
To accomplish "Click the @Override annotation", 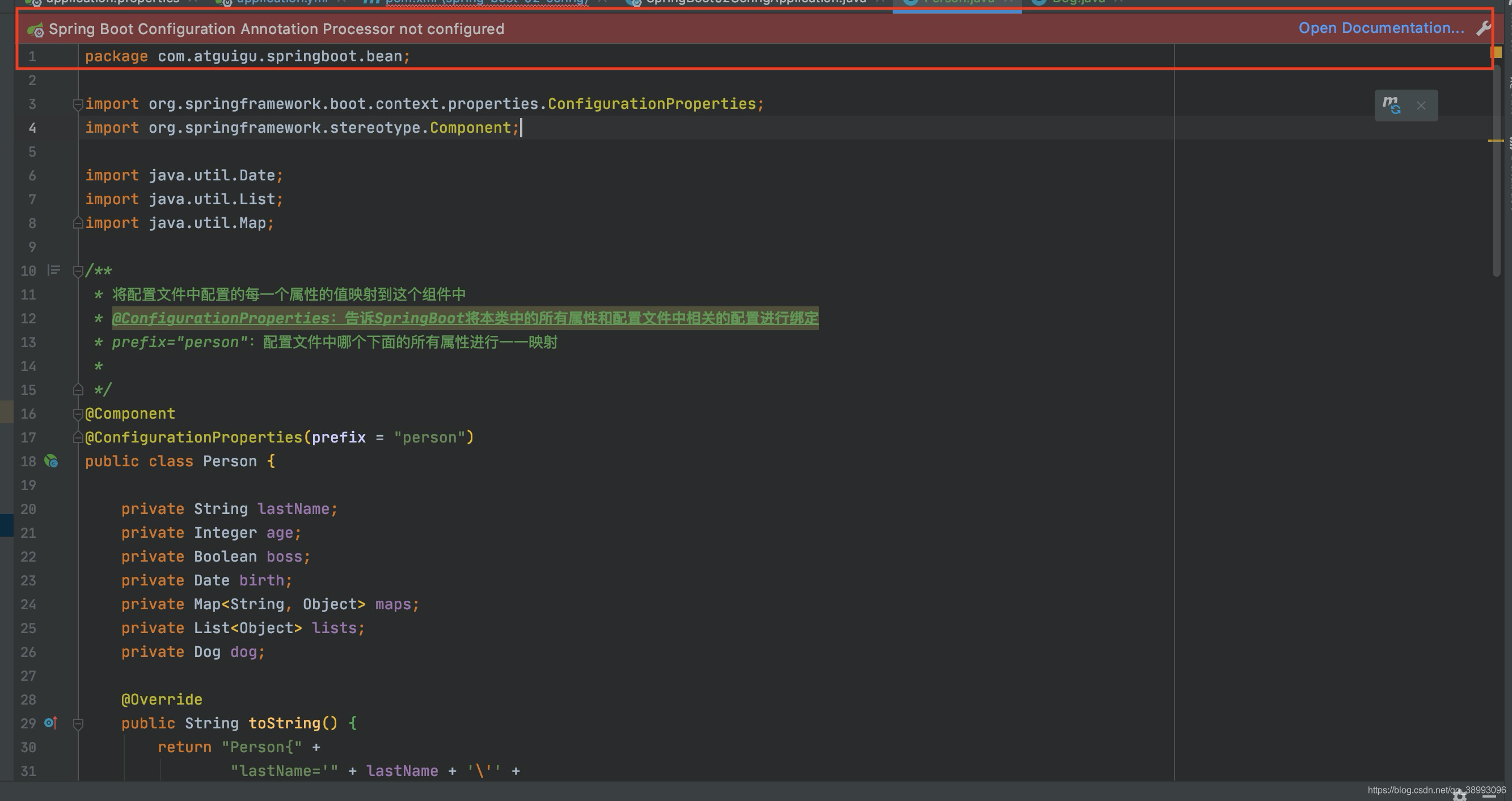I will point(162,699).
